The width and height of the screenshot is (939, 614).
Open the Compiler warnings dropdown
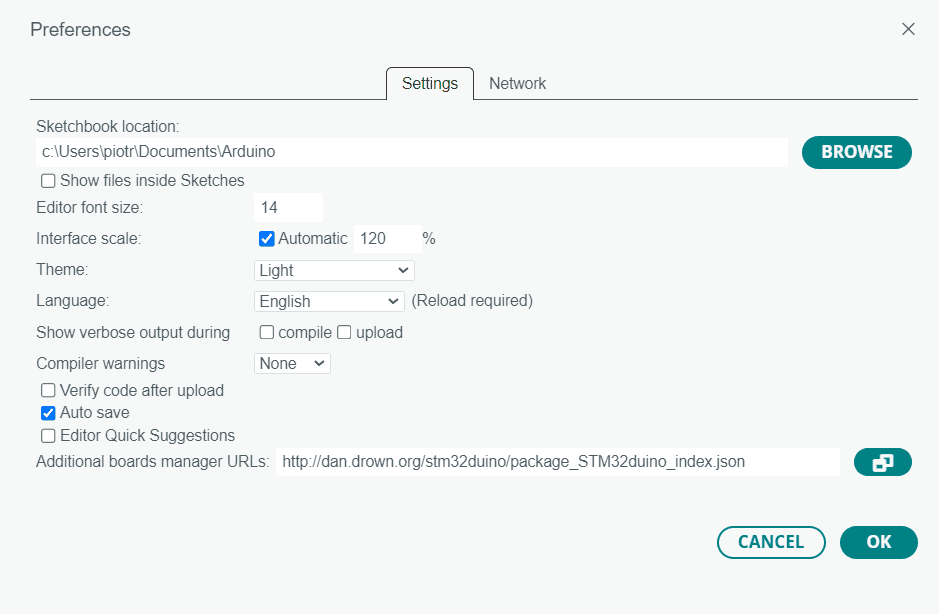[292, 364]
